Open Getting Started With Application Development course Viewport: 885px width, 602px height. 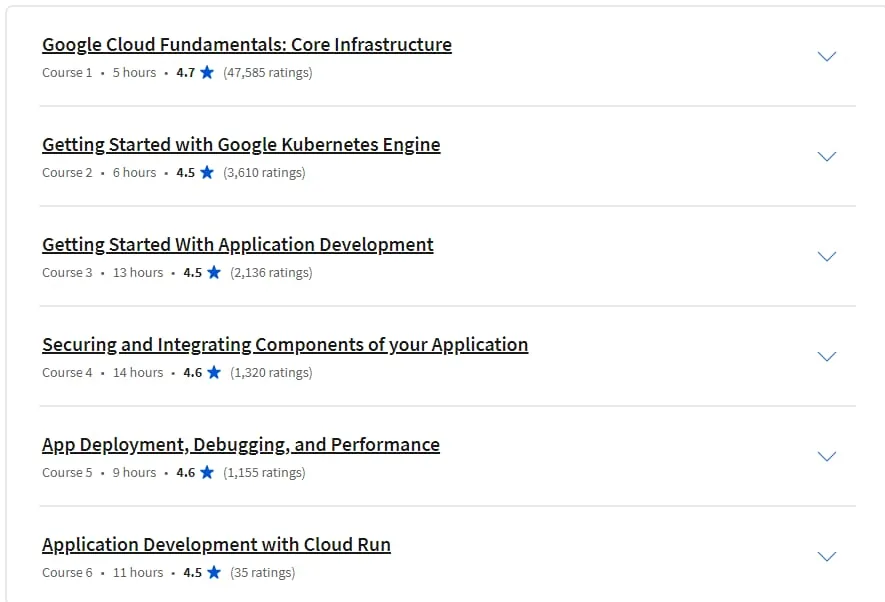[x=238, y=245]
